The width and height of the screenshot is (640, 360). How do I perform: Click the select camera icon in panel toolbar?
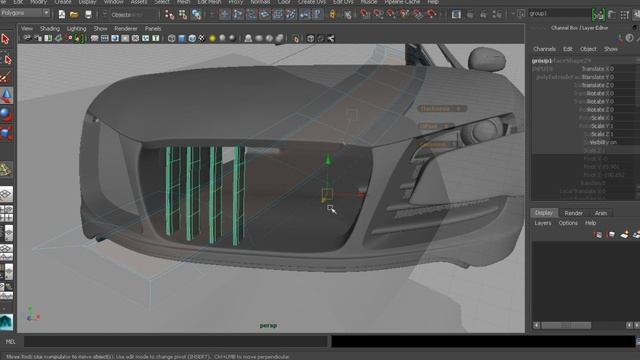27,38
